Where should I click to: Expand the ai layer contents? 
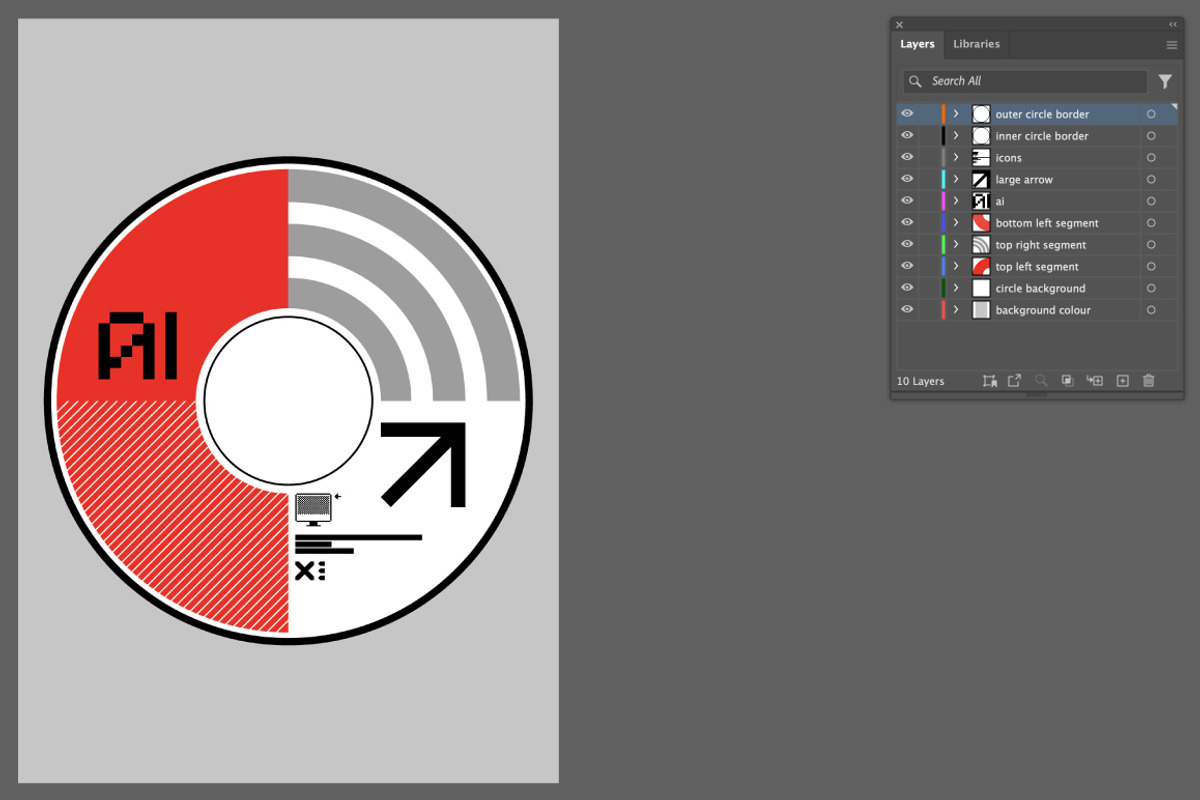[x=956, y=201]
